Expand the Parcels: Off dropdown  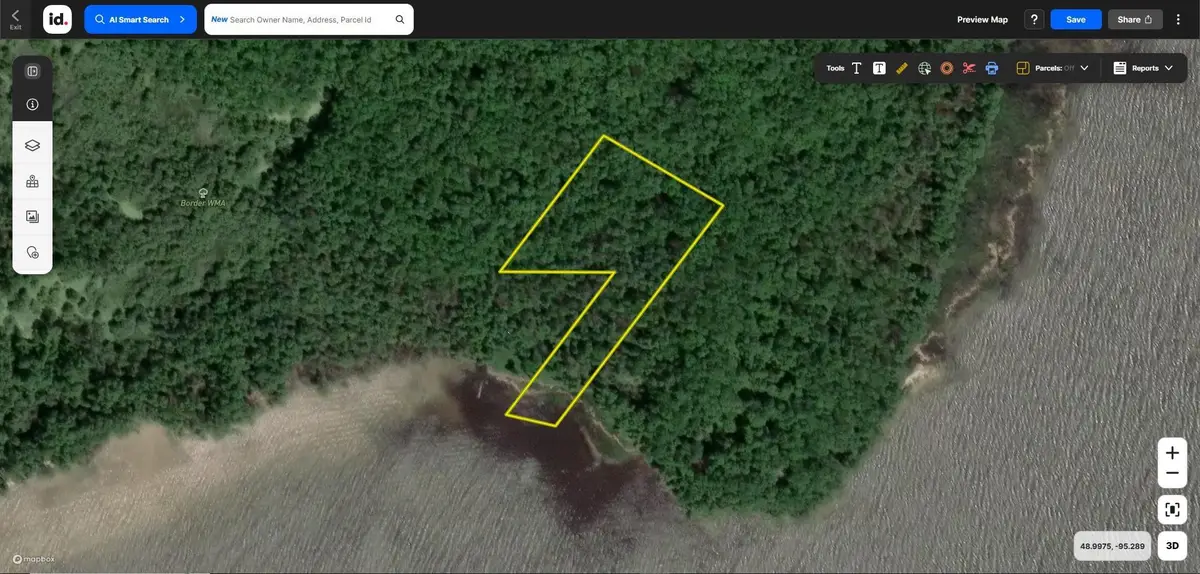coord(1053,68)
